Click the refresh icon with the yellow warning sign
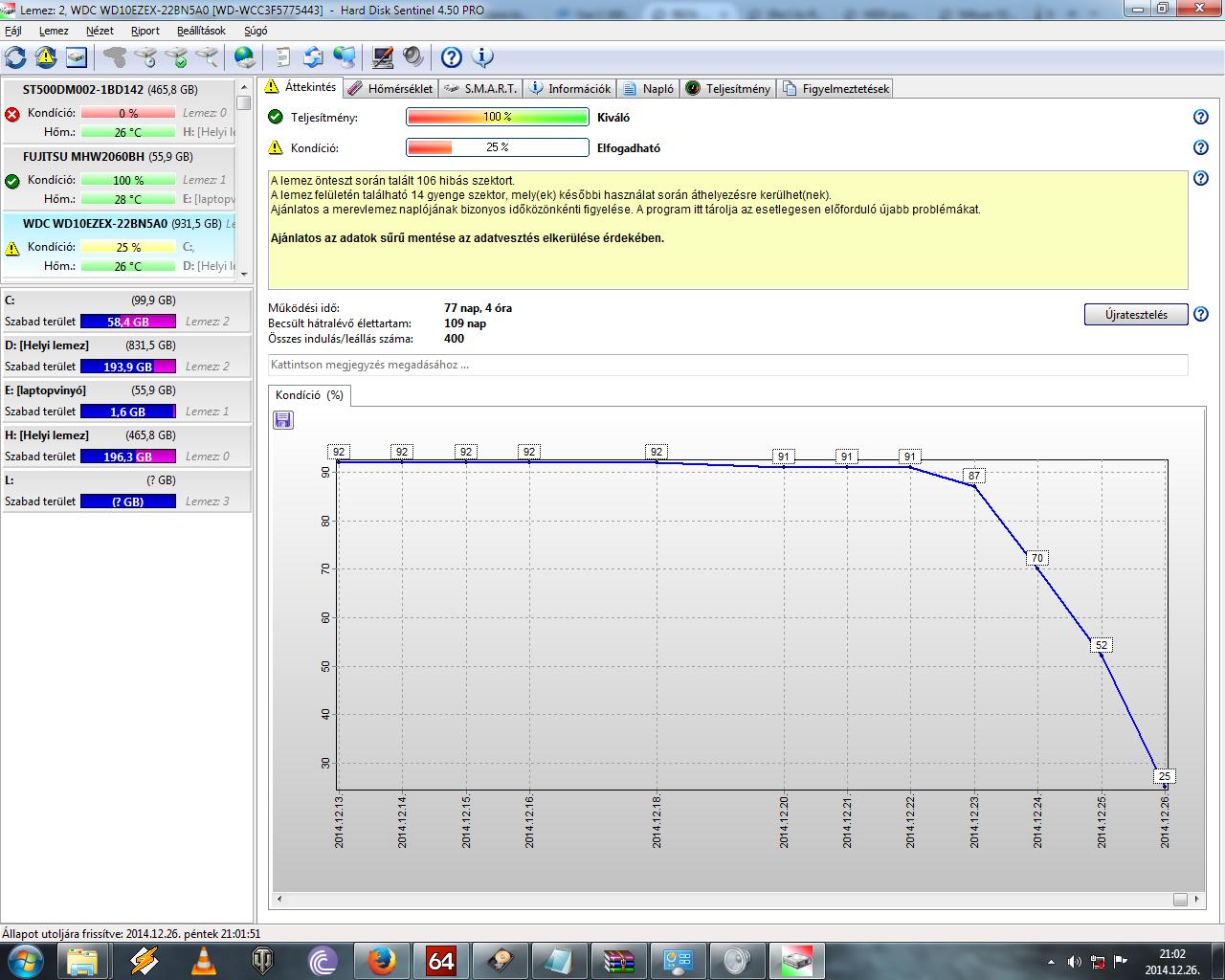The height and width of the screenshot is (980, 1225). tap(46, 56)
